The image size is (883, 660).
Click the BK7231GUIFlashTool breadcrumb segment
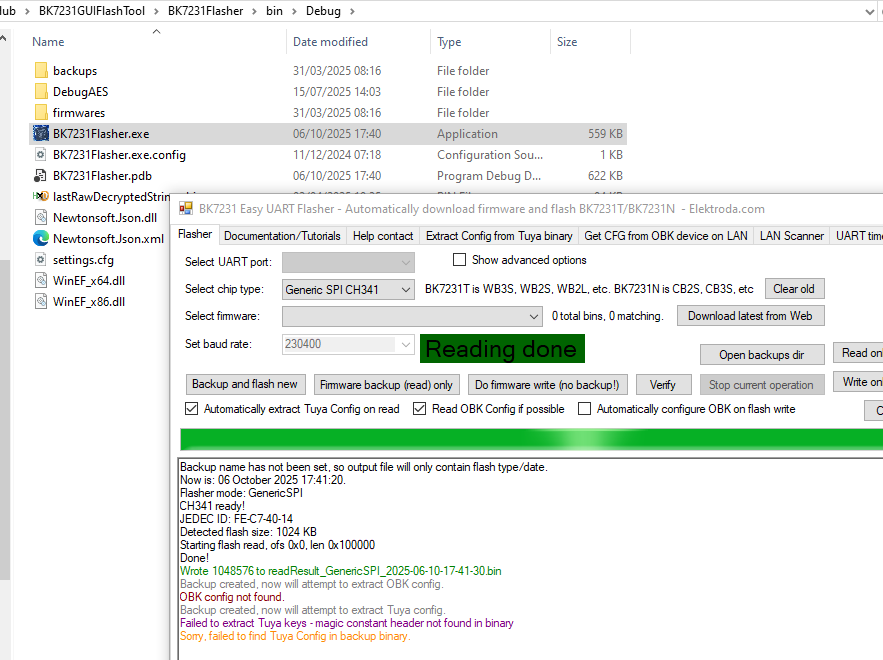coord(92,11)
